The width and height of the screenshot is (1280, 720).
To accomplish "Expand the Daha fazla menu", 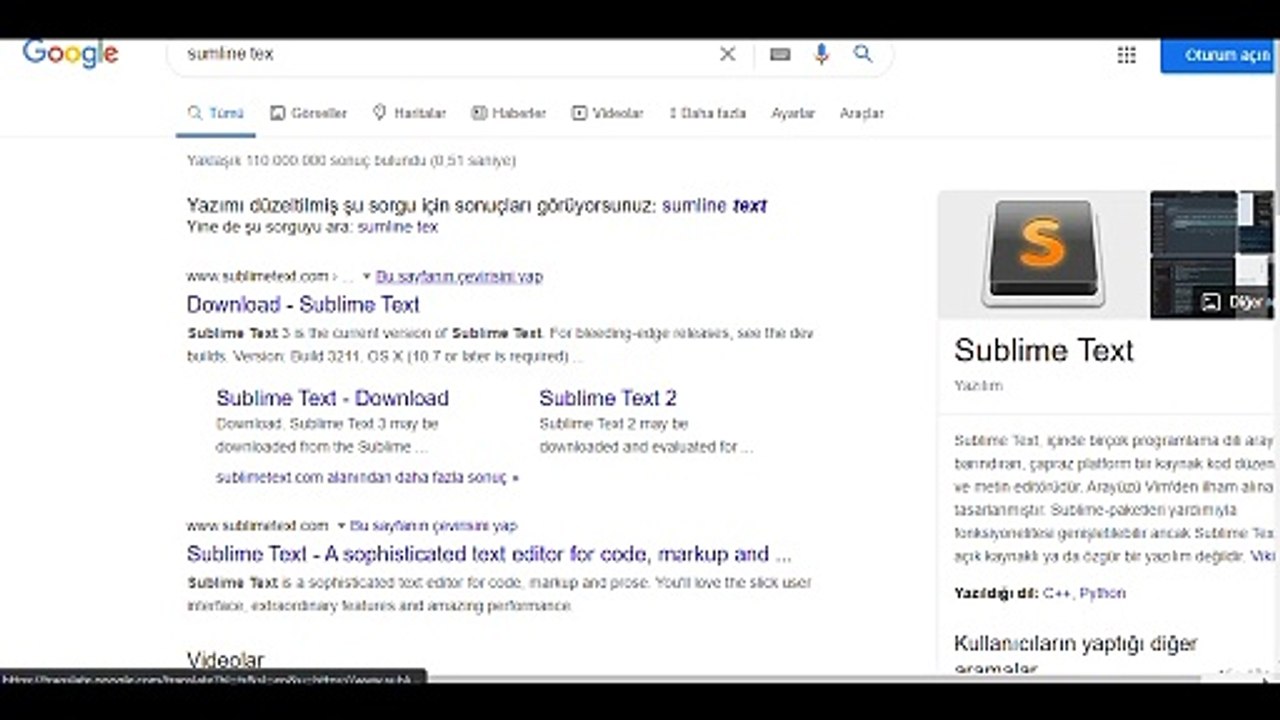I will point(707,113).
